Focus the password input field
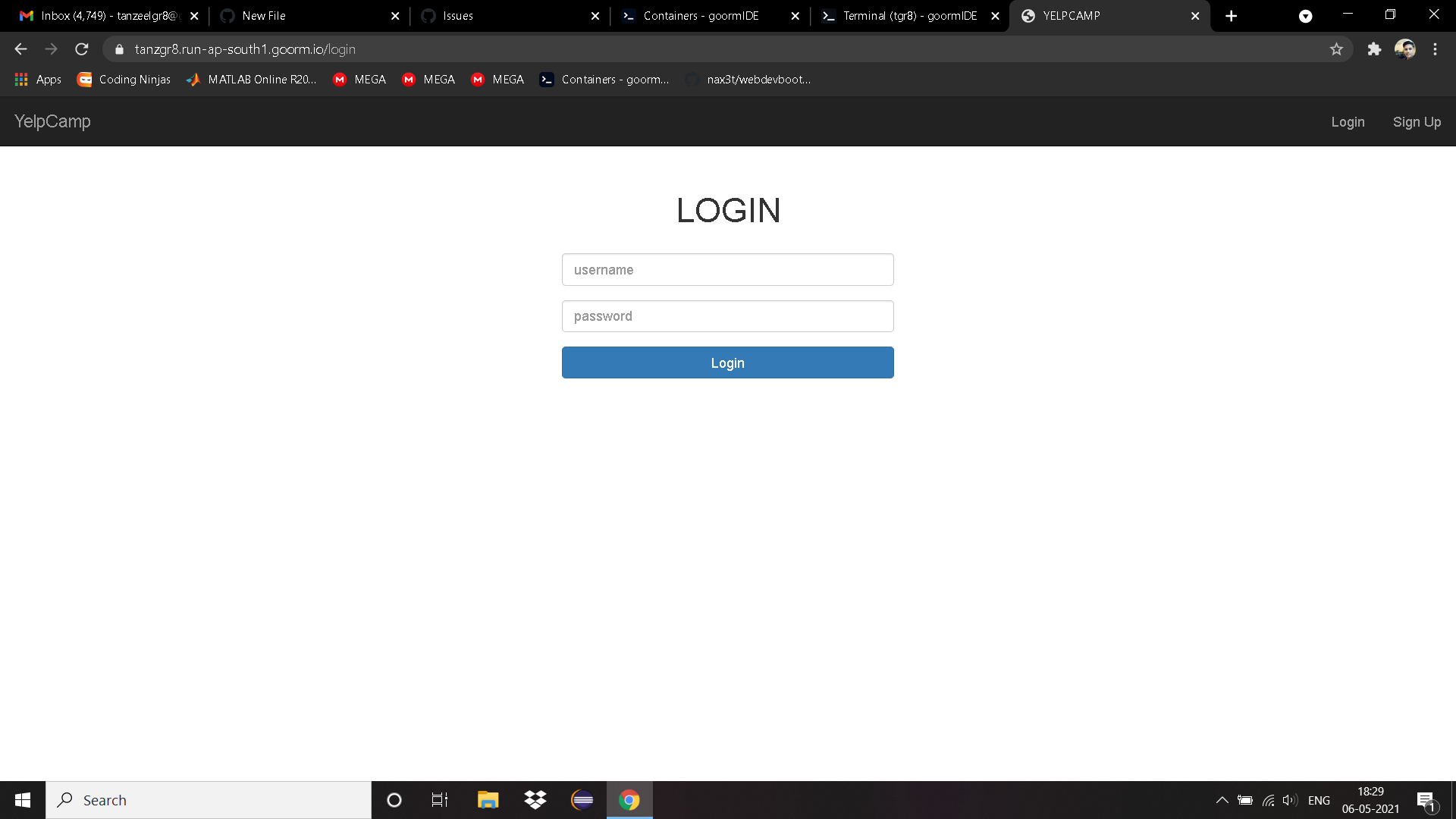This screenshot has height=819, width=1456. pyautogui.click(x=727, y=316)
